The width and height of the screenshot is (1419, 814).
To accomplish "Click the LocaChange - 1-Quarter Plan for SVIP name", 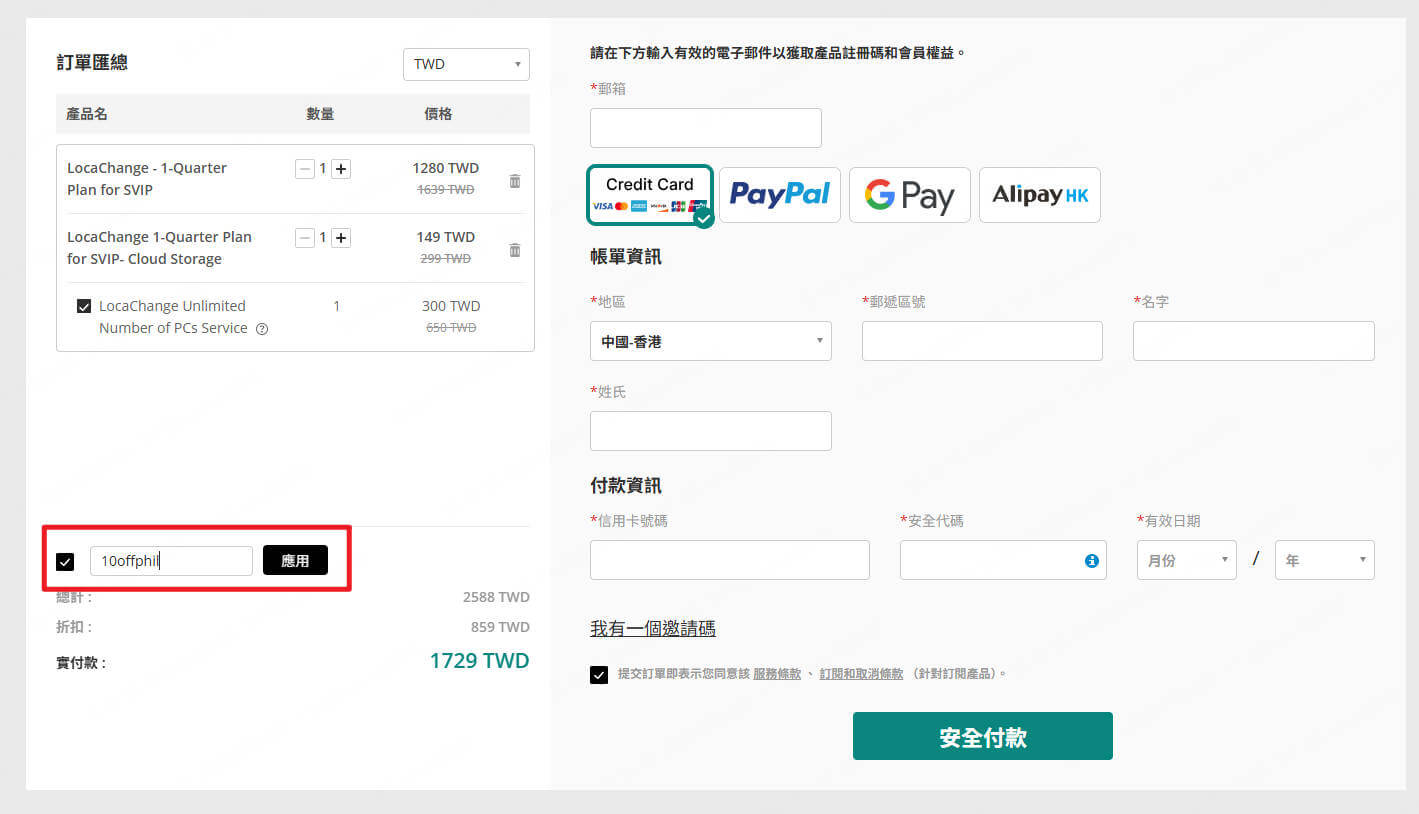I will coord(147,179).
